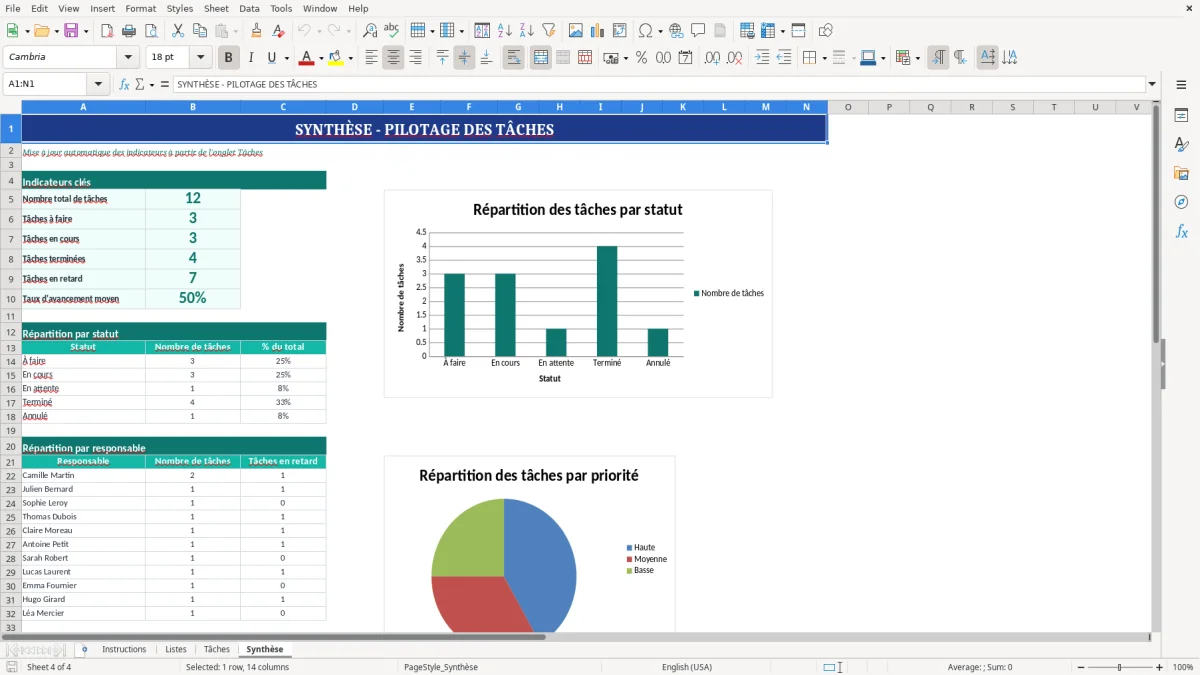Open the Borders dropdown arrow
This screenshot has height=675, width=1200.
point(823,58)
